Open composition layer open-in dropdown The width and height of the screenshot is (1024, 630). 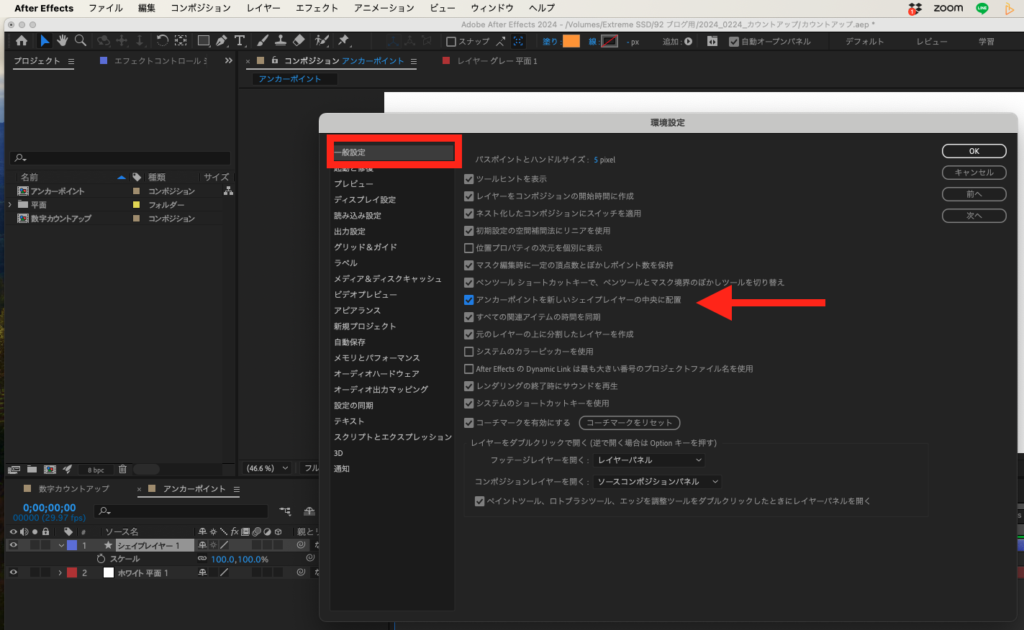pyautogui.click(x=657, y=482)
